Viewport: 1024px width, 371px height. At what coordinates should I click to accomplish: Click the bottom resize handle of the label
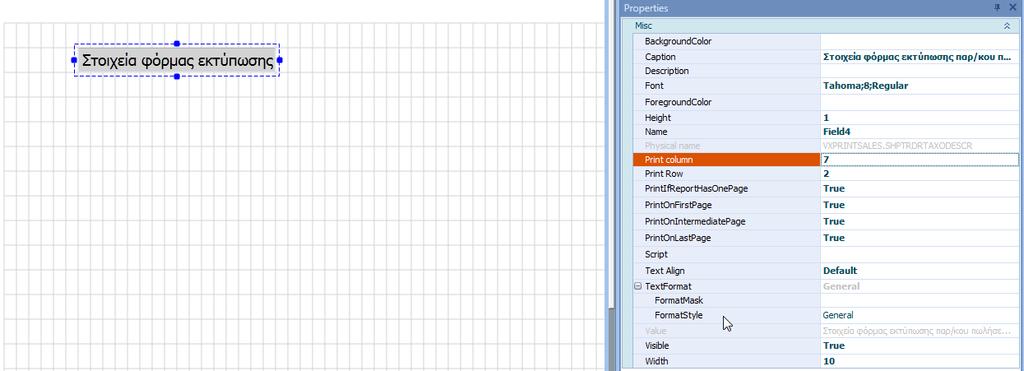[x=177, y=76]
